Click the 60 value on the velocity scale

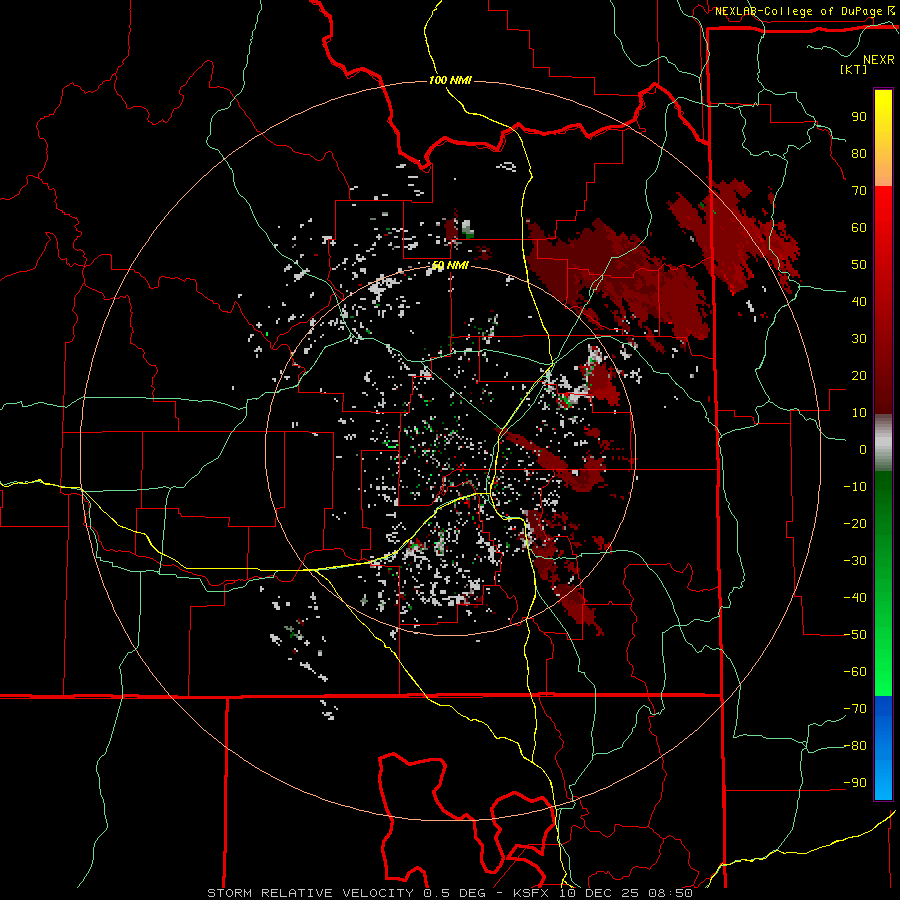click(x=859, y=228)
